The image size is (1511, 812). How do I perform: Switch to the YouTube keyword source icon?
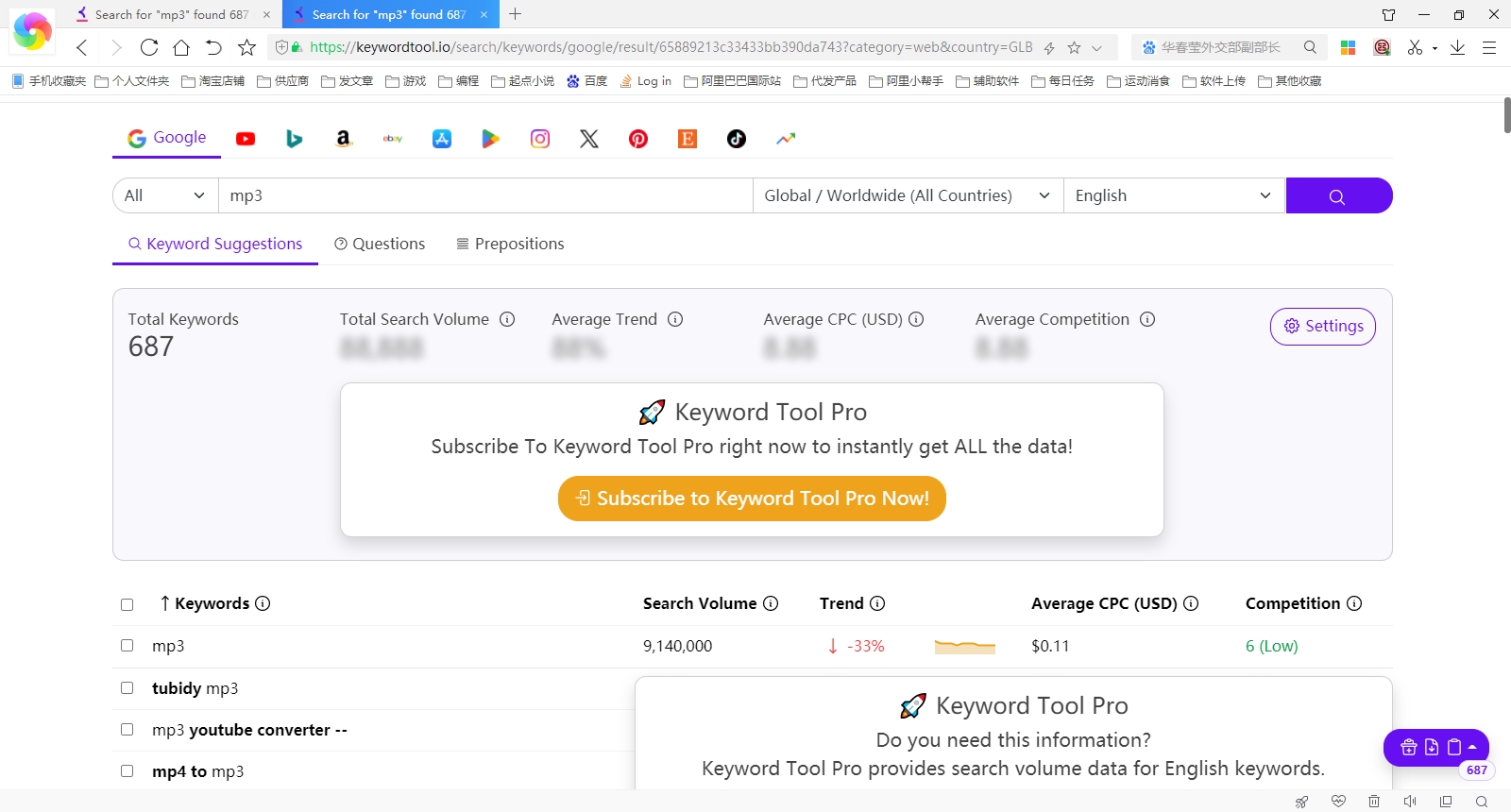point(246,139)
